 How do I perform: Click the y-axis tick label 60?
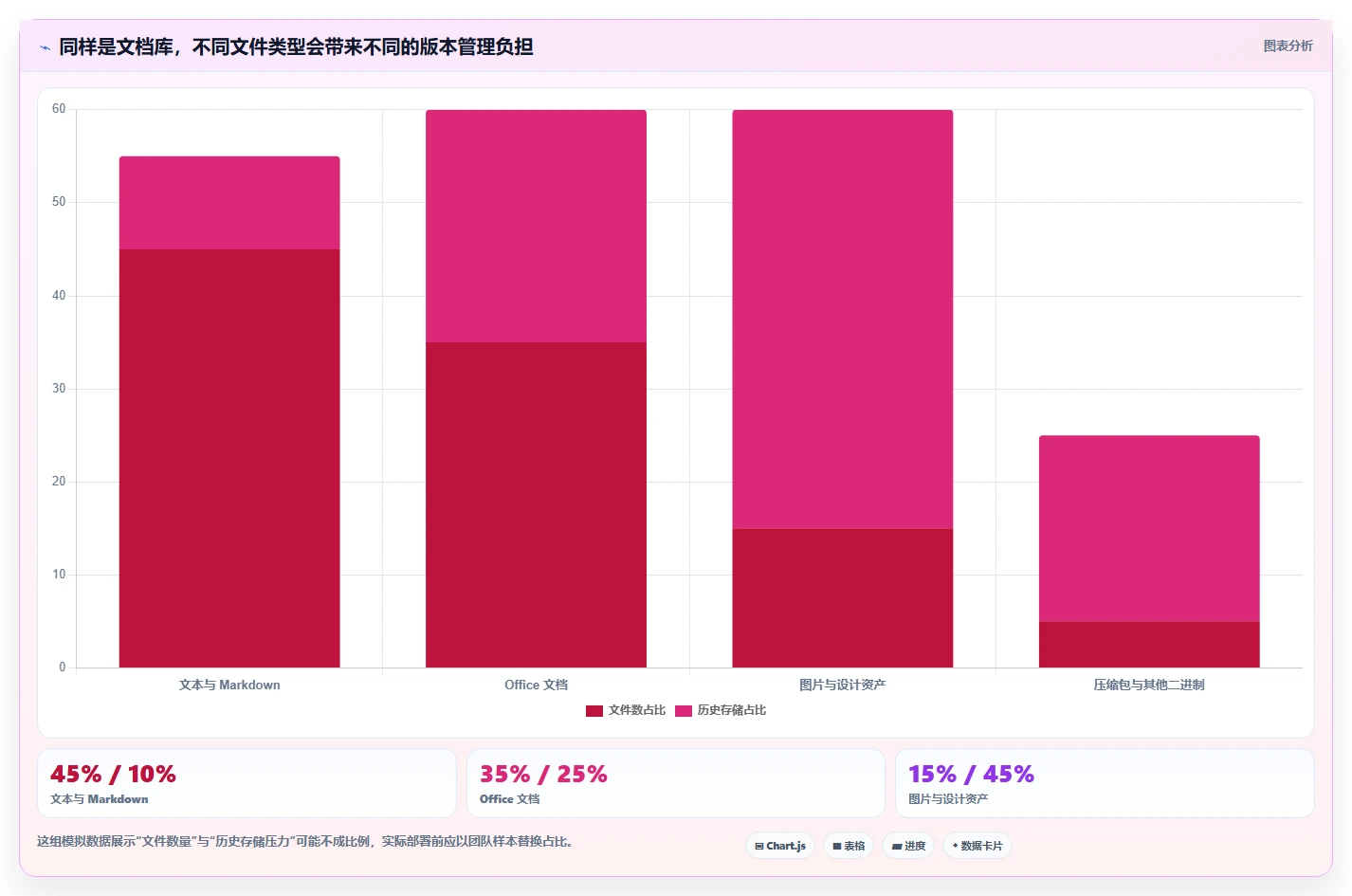[x=59, y=109]
